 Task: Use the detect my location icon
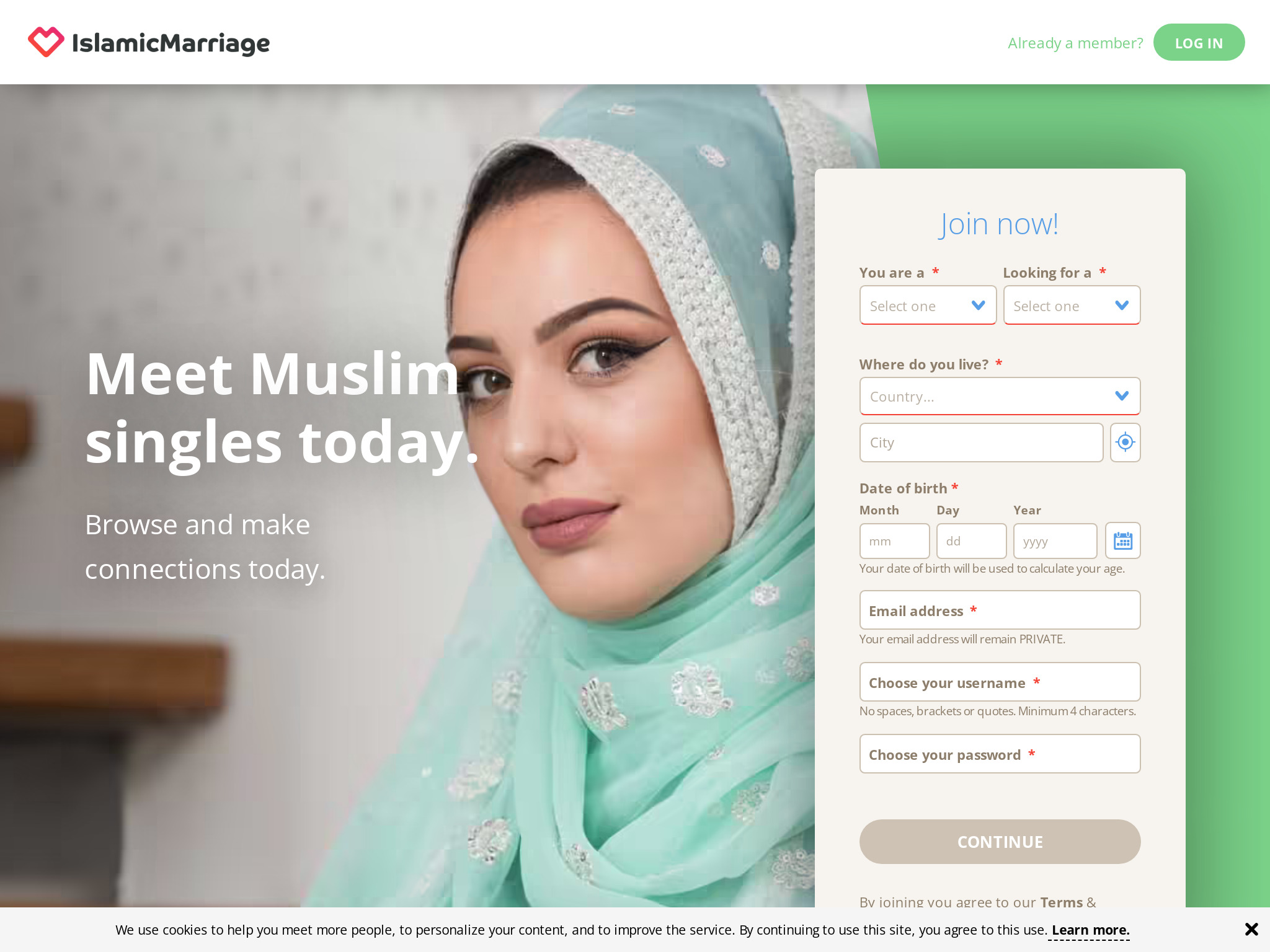pyautogui.click(x=1125, y=443)
